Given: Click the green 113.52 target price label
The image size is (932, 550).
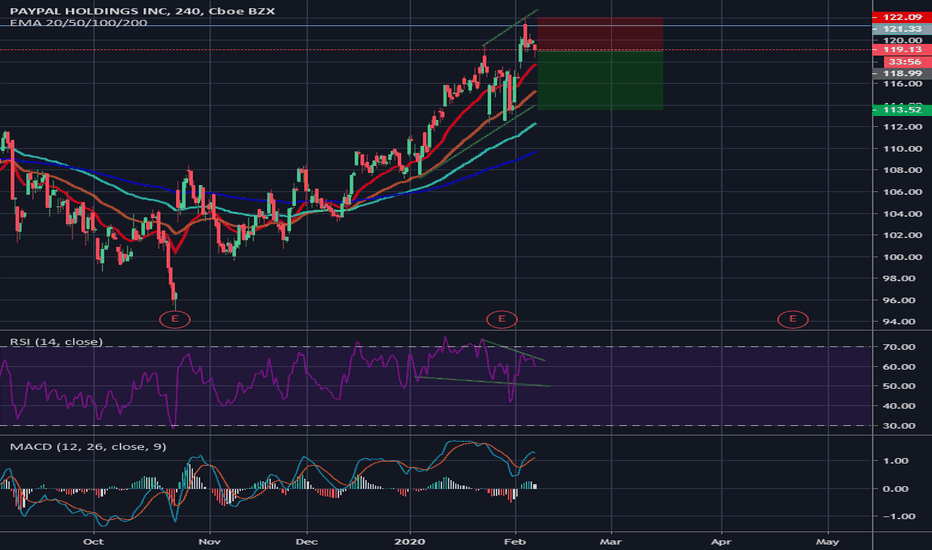Looking at the screenshot, I should (902, 109).
